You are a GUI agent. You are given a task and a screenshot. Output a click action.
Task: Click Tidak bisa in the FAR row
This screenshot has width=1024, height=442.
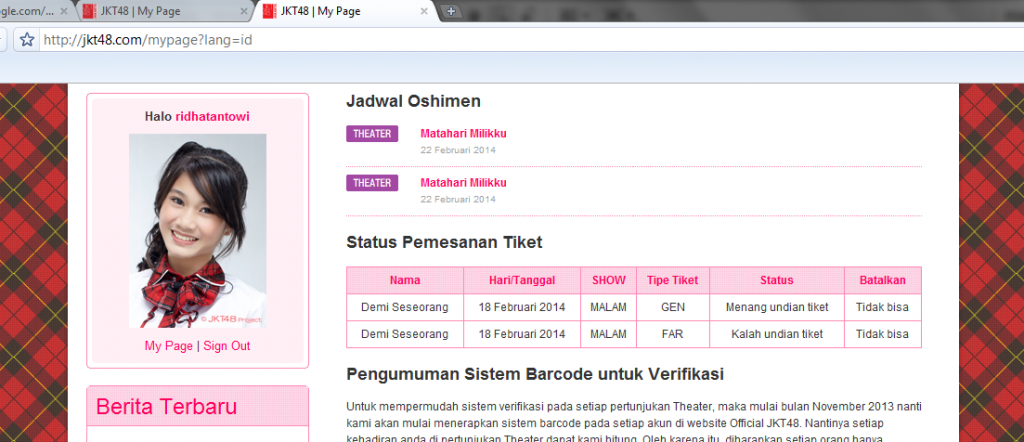(x=882, y=334)
